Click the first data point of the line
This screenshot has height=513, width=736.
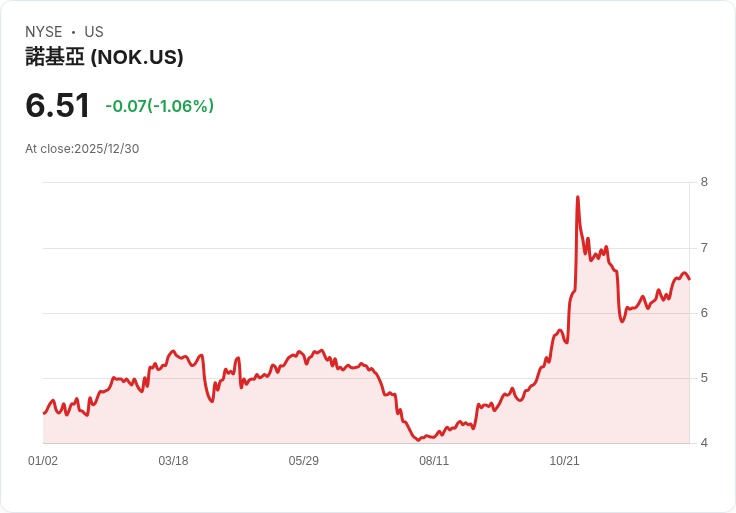[x=44, y=413]
